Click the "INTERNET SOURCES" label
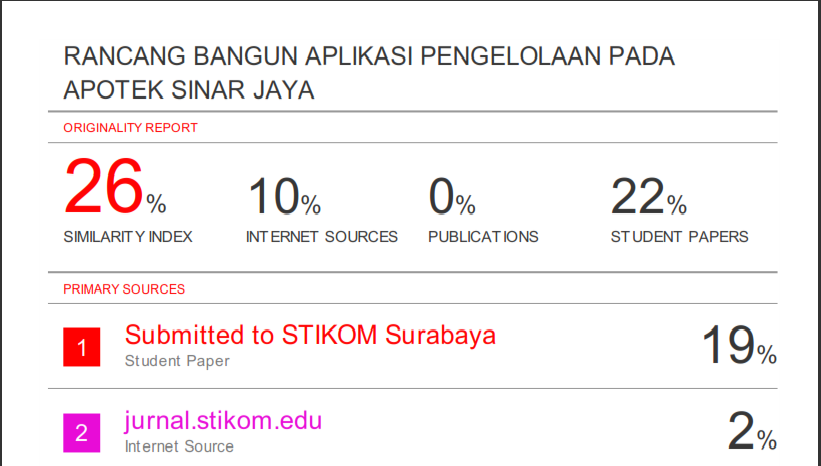 coord(322,237)
